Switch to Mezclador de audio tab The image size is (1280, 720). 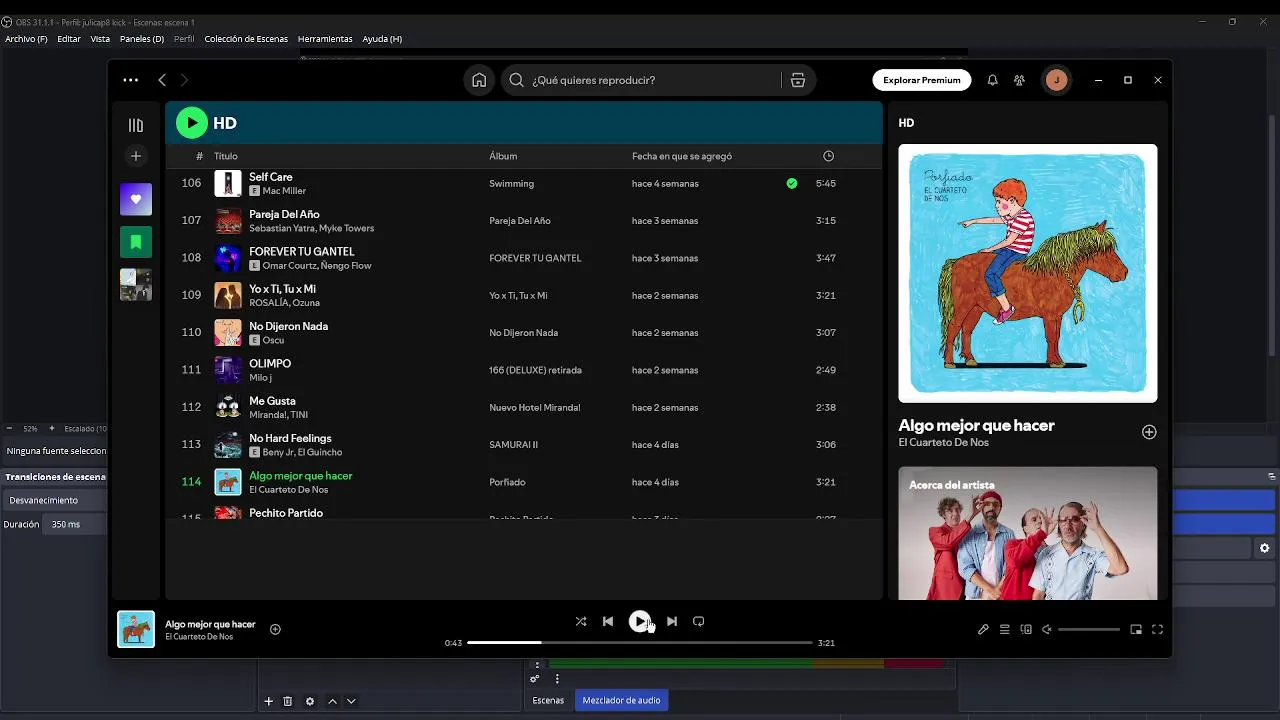coord(621,700)
